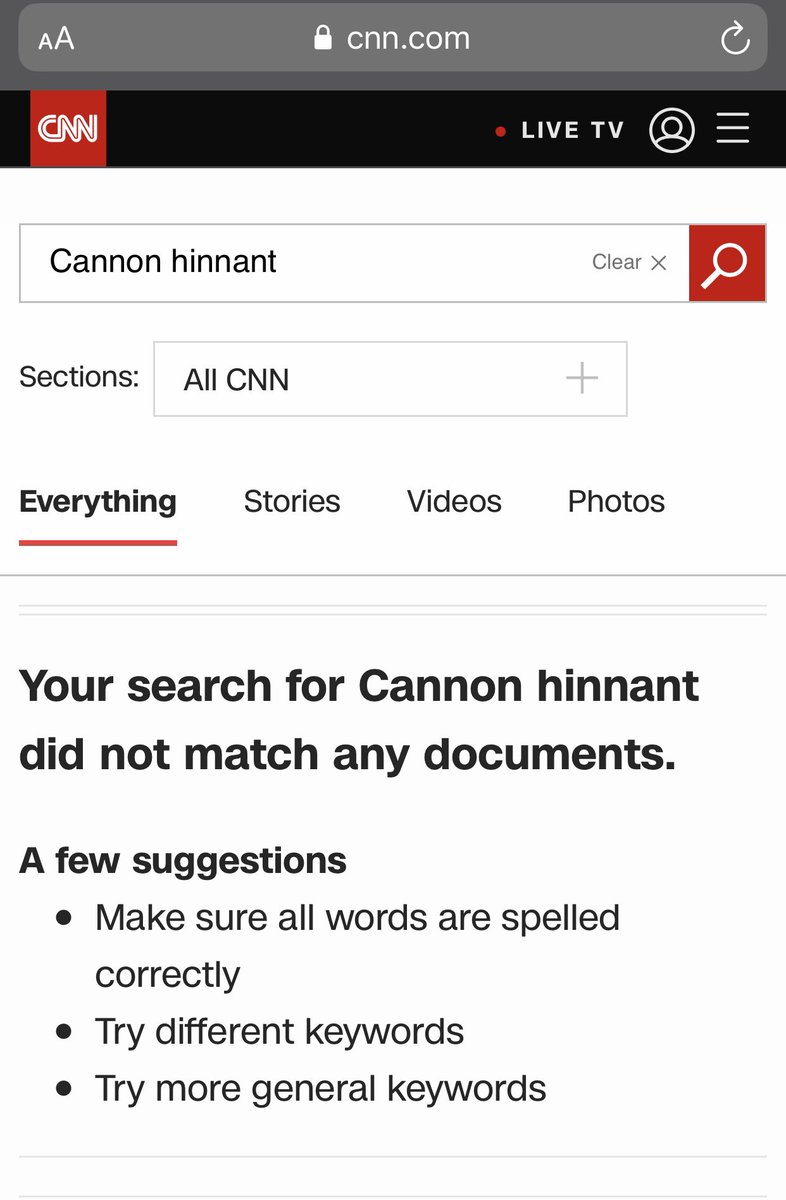Image resolution: width=786 pixels, height=1200 pixels.
Task: Reload the page with the refresh arrow
Action: pos(735,40)
